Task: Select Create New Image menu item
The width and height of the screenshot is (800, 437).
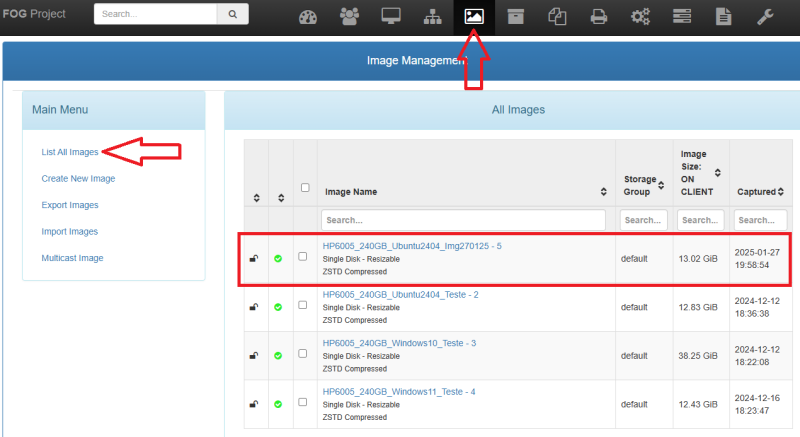Action: 78,178
